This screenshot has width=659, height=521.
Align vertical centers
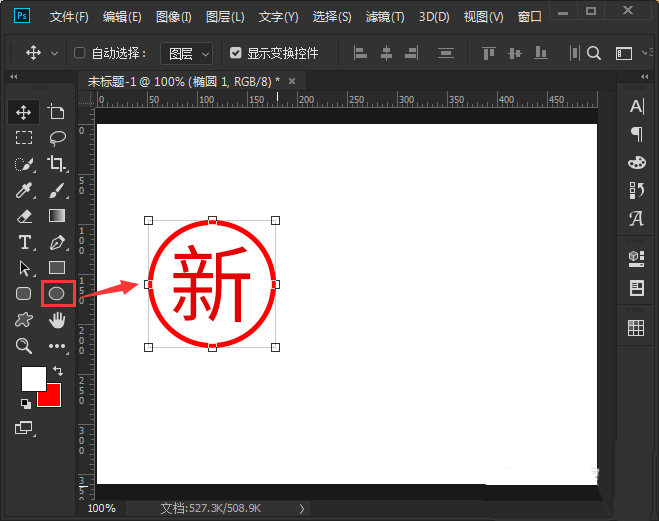click(515, 53)
